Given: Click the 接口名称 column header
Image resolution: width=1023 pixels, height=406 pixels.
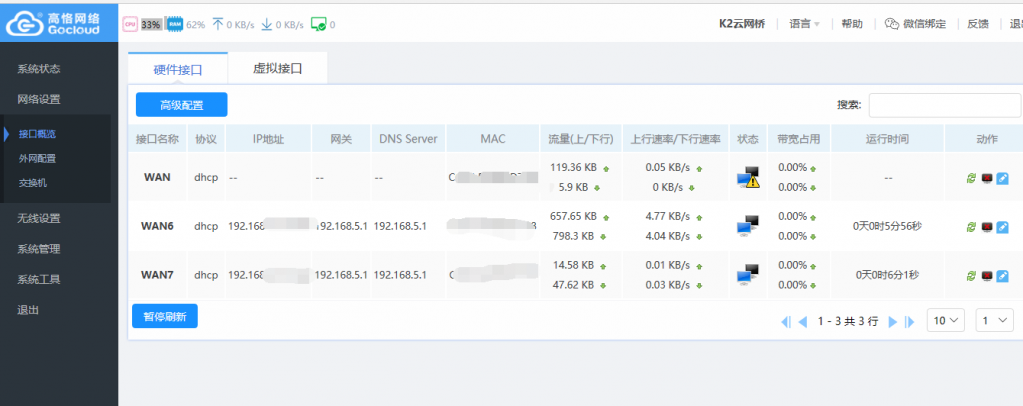Looking at the screenshot, I should 157,139.
